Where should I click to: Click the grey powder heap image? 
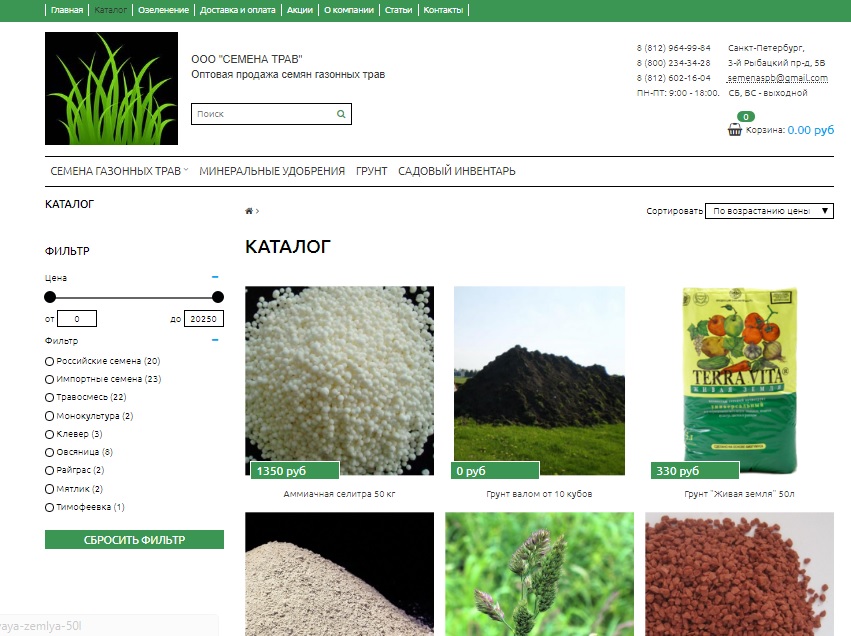(x=339, y=574)
